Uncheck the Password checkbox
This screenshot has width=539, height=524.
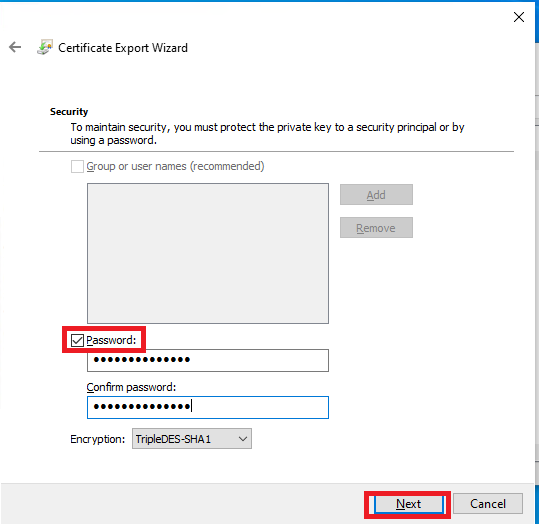pyautogui.click(x=77, y=340)
